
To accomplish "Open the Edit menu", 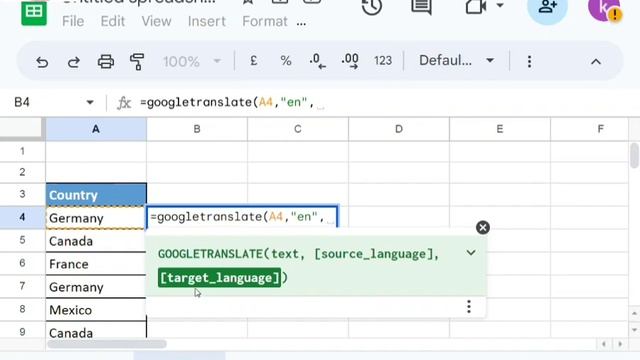I will (113, 21).
